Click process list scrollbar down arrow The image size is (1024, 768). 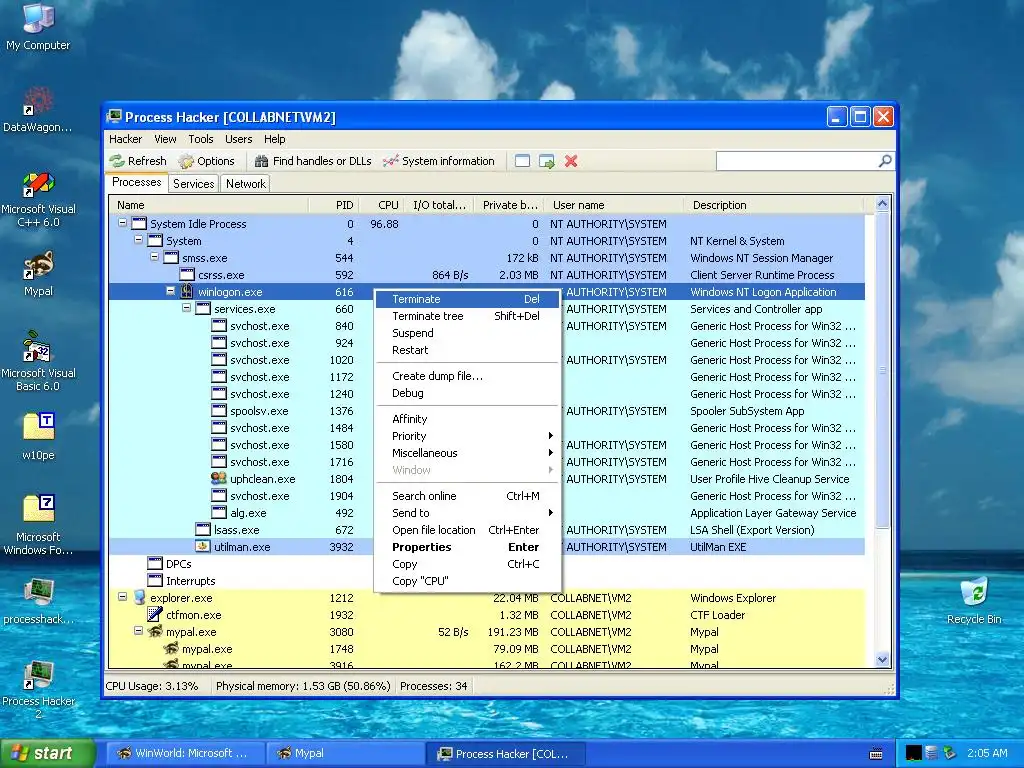point(882,660)
